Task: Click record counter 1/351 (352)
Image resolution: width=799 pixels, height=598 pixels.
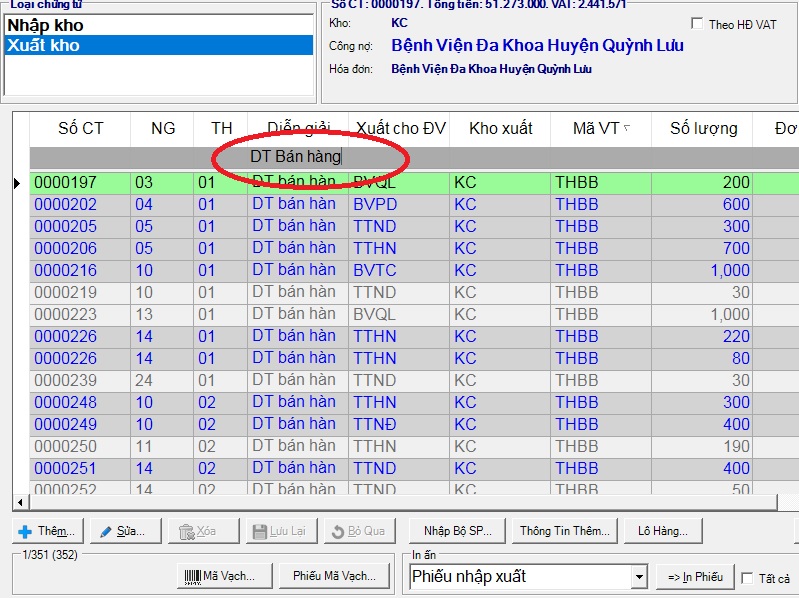Action: (50, 555)
